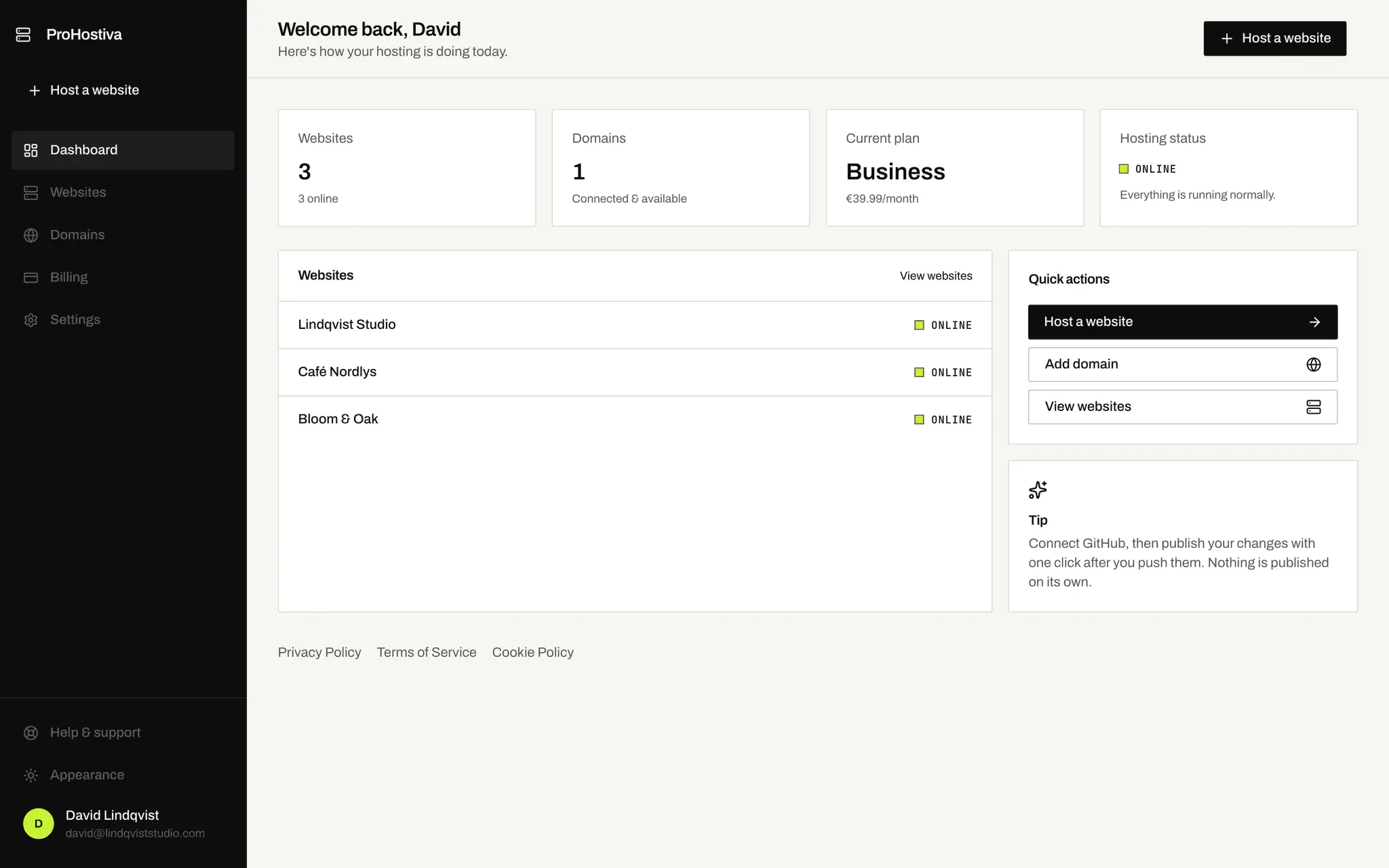This screenshot has height=868, width=1389.
Task: Click the Dashboard grid icon in sidebar
Action: (x=31, y=150)
